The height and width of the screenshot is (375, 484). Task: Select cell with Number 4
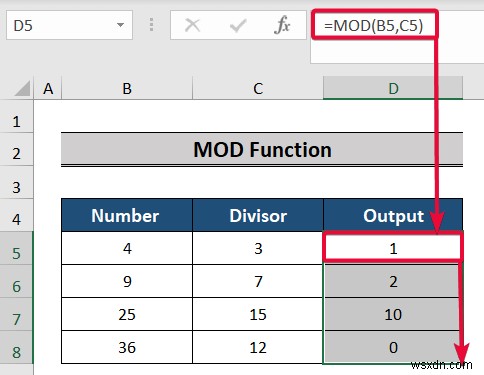[x=127, y=248]
